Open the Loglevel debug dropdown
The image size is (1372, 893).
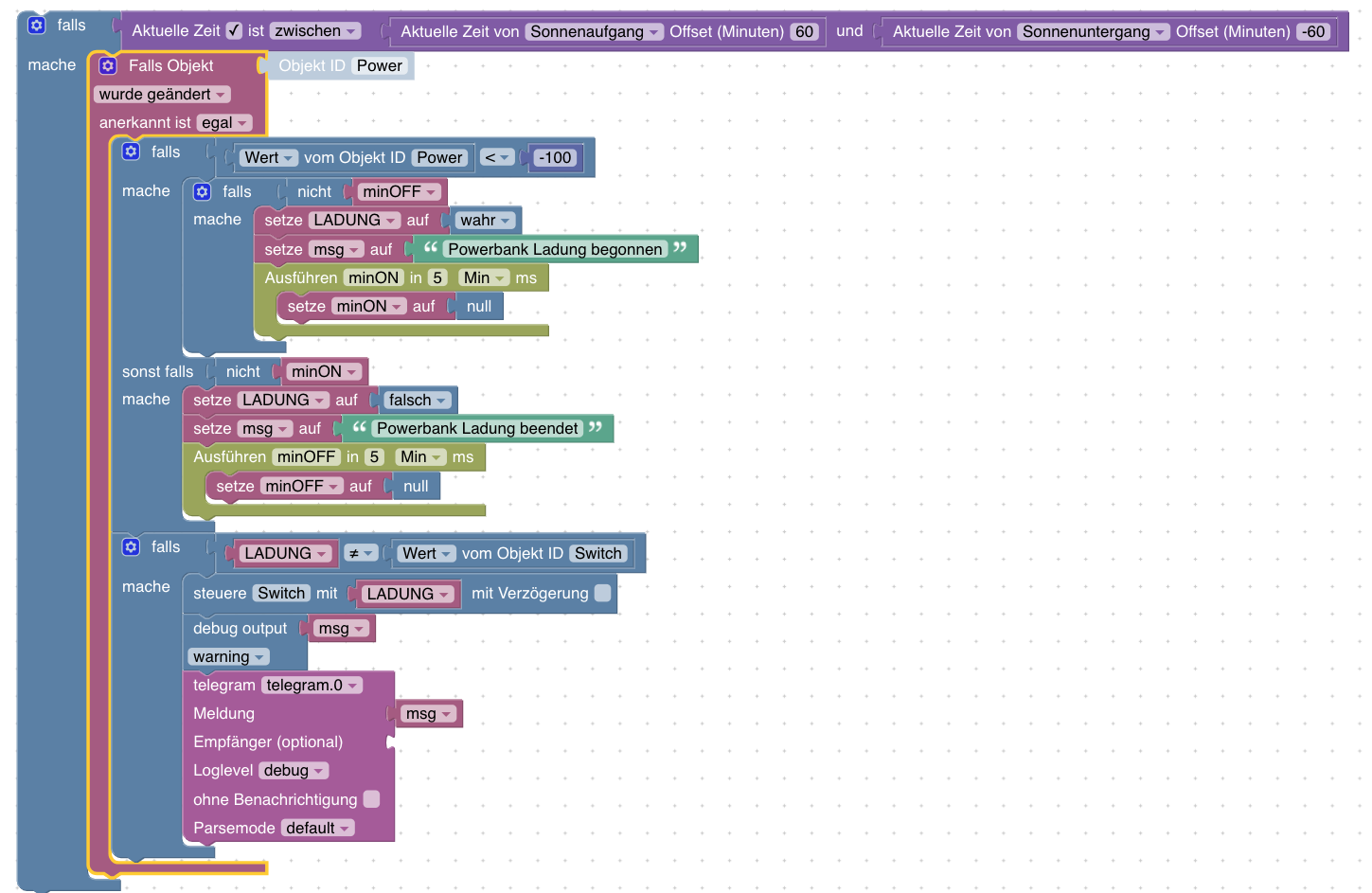(294, 771)
